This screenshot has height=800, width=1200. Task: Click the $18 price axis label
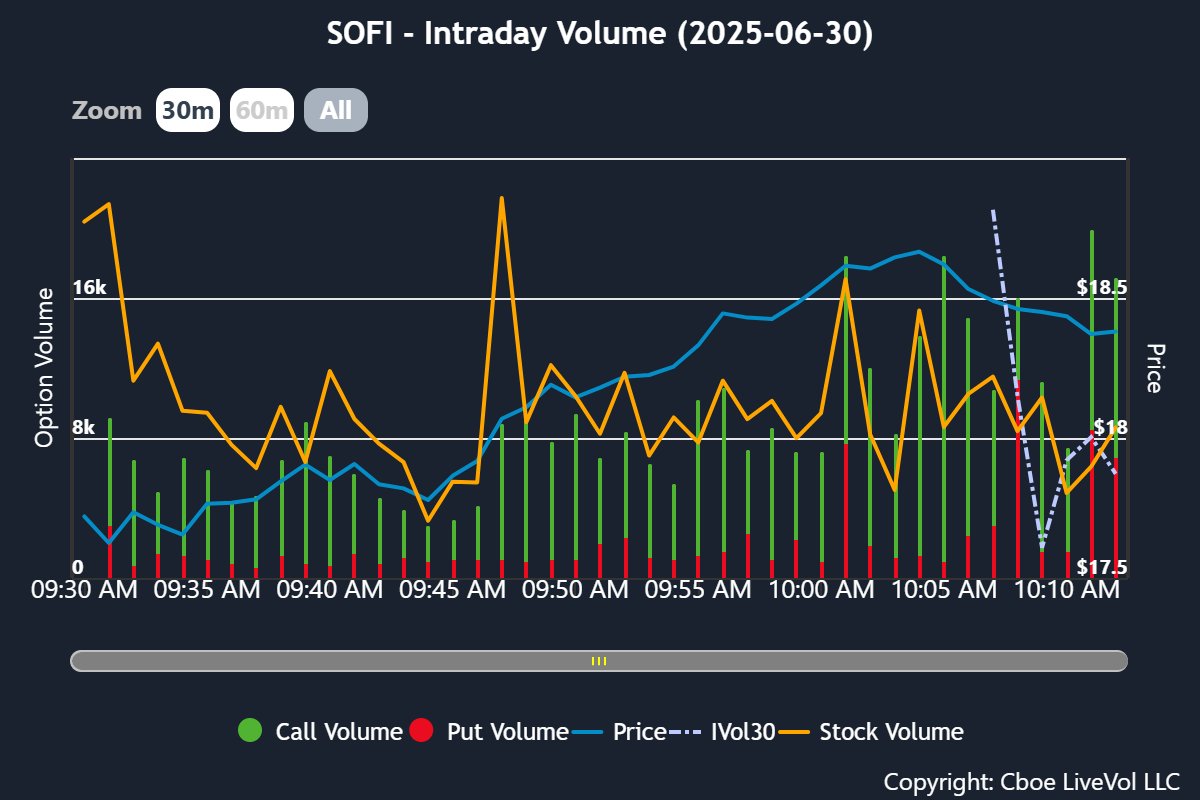coord(1111,428)
